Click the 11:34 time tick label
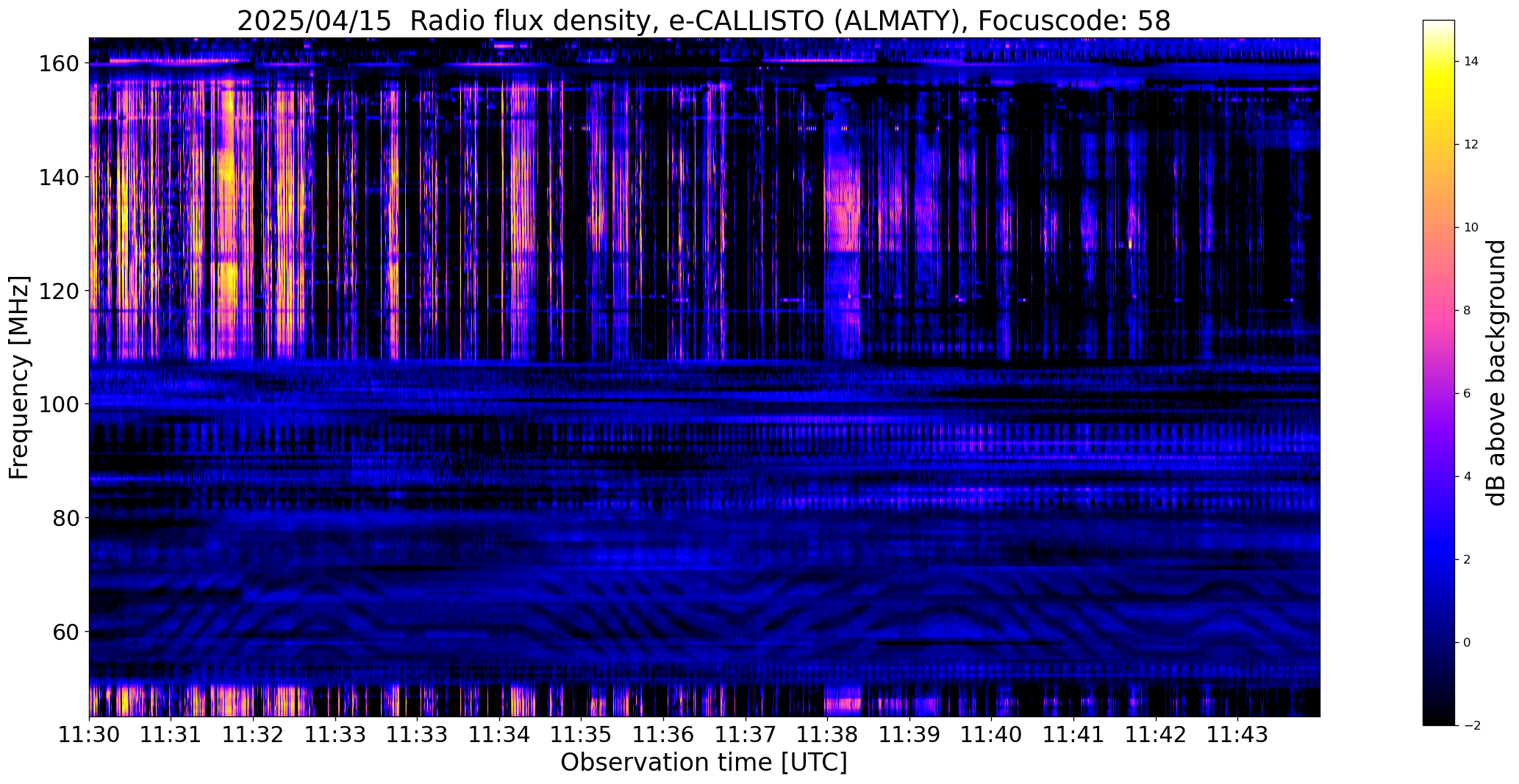Image resolution: width=1519 pixels, height=784 pixels. click(x=499, y=735)
